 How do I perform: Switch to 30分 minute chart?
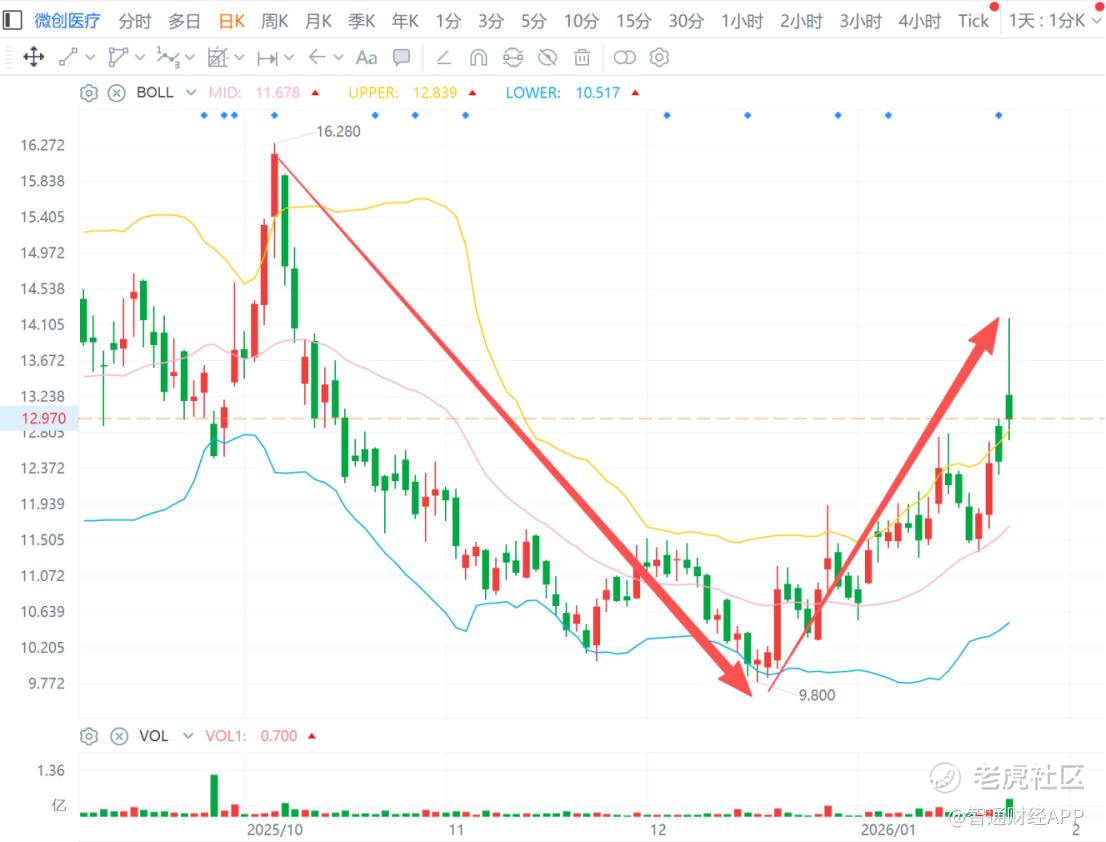tap(686, 21)
